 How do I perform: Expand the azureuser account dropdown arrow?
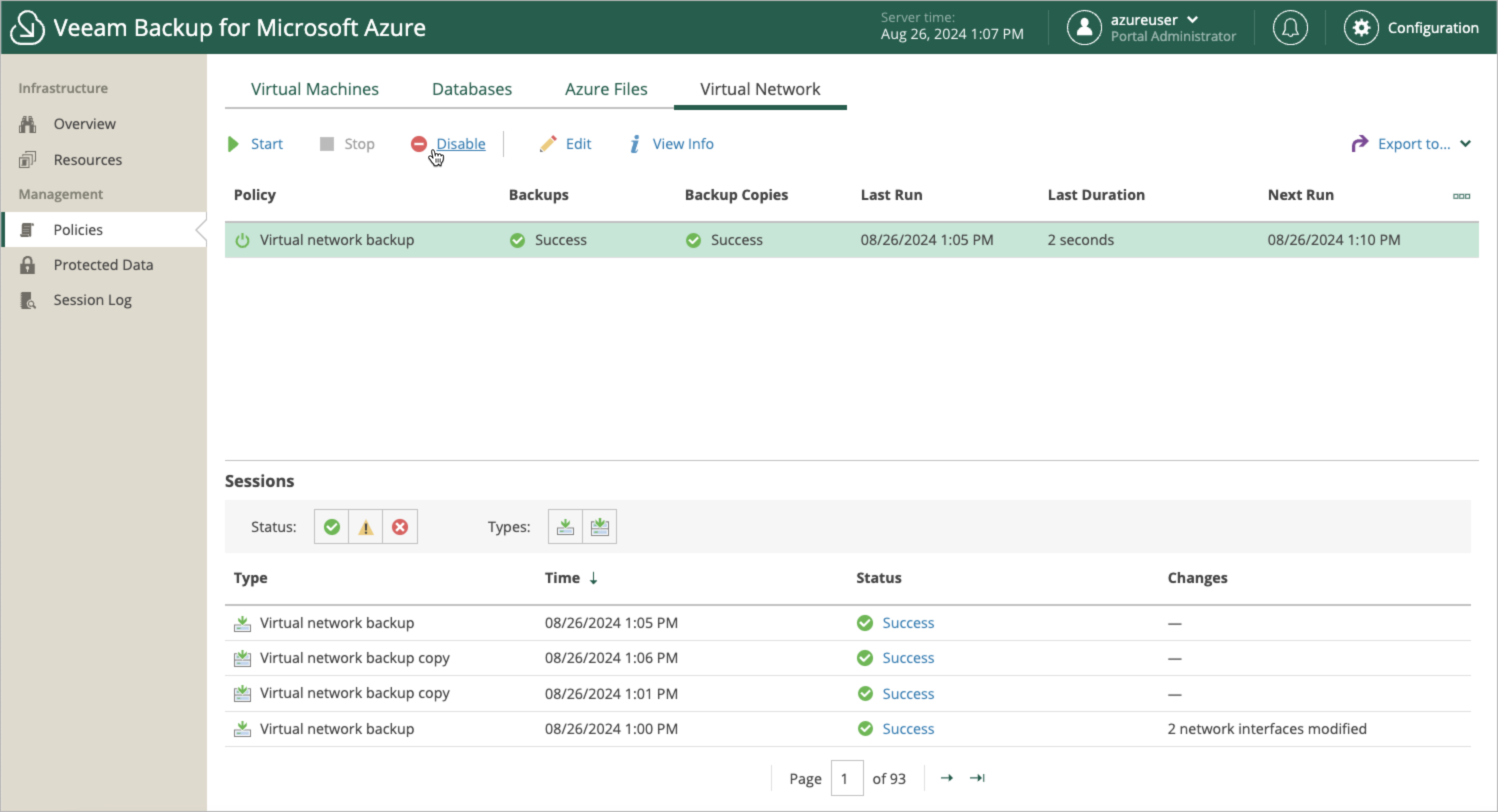tap(1192, 19)
